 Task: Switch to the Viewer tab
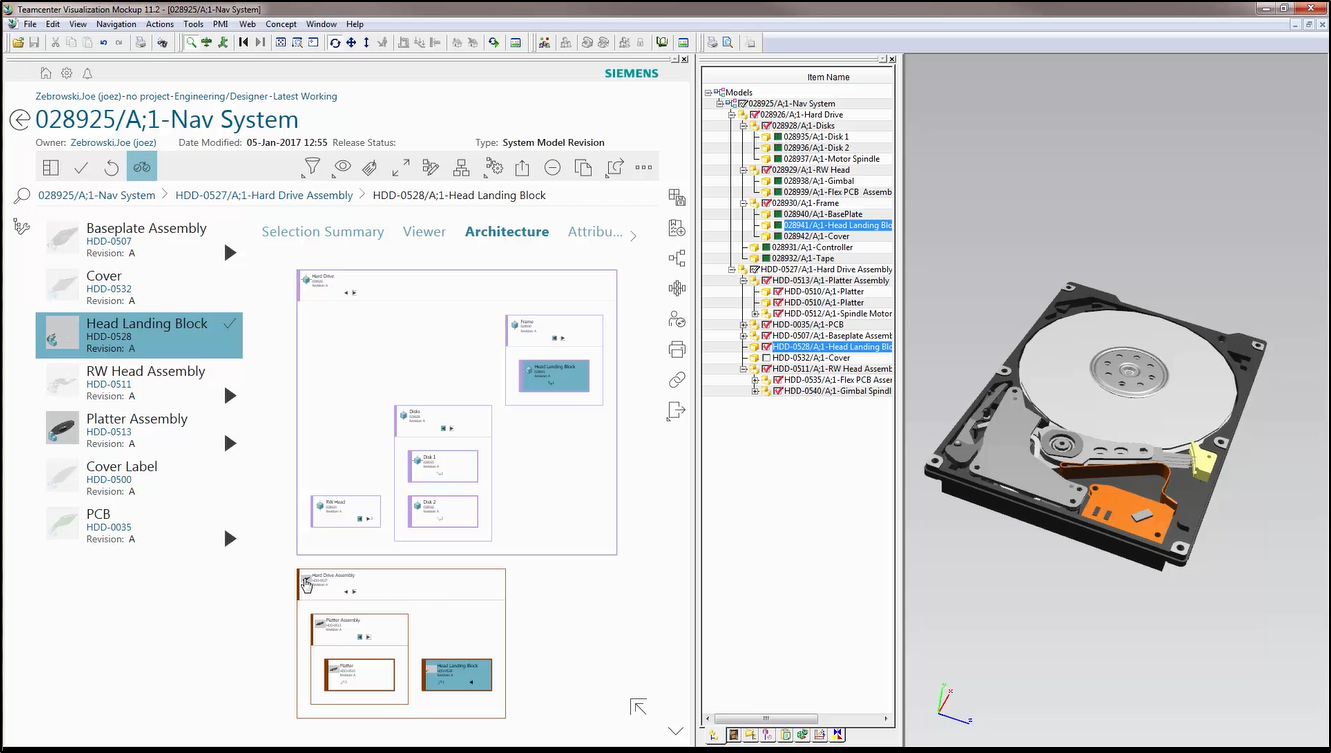(424, 231)
